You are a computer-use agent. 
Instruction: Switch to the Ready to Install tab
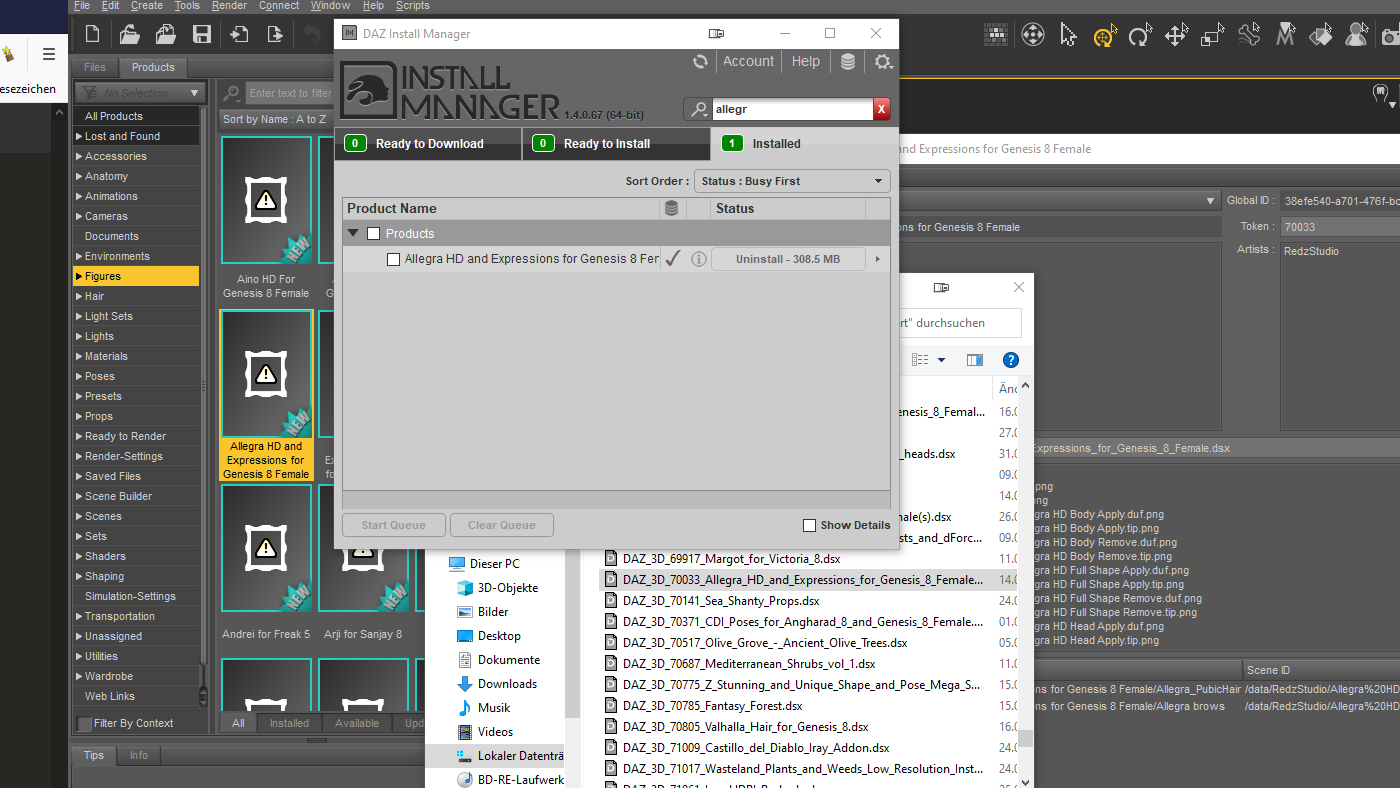click(x=616, y=144)
